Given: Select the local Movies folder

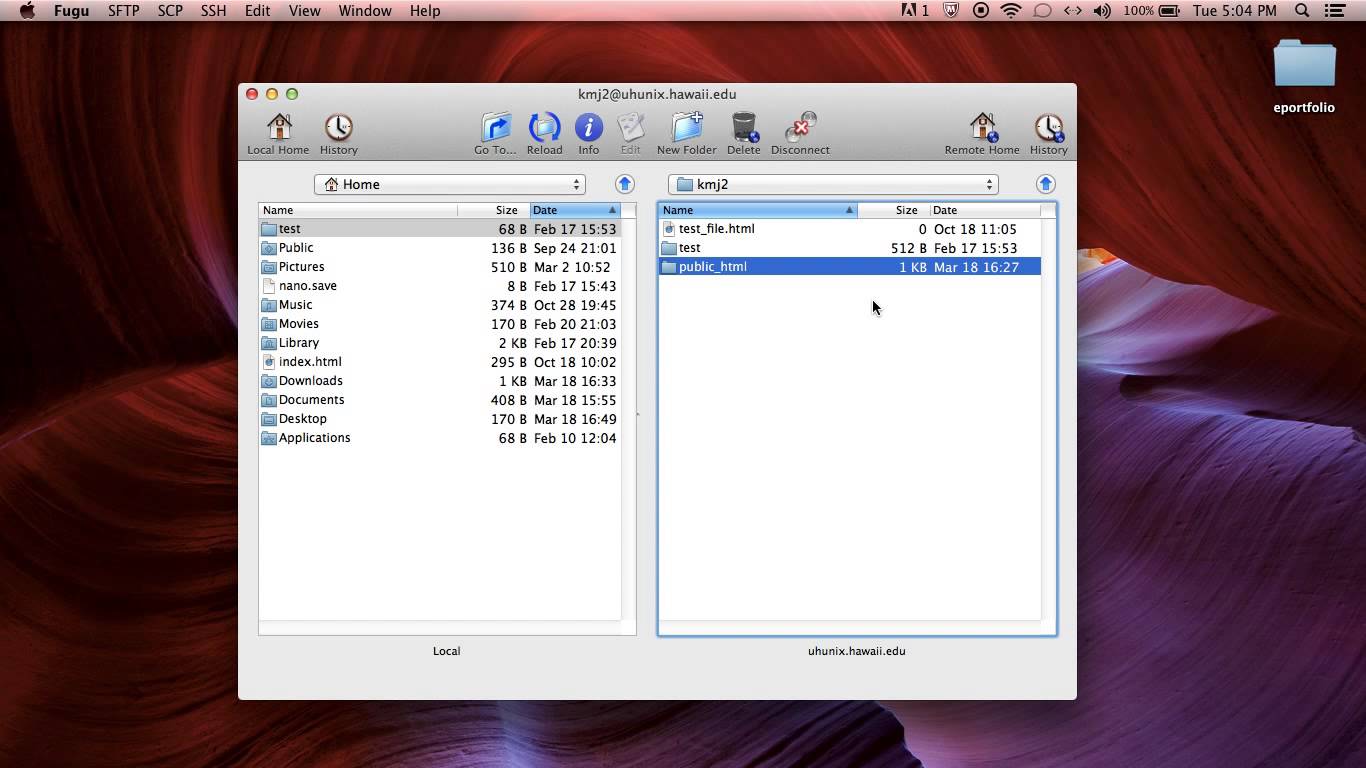Looking at the screenshot, I should pos(440,324).
